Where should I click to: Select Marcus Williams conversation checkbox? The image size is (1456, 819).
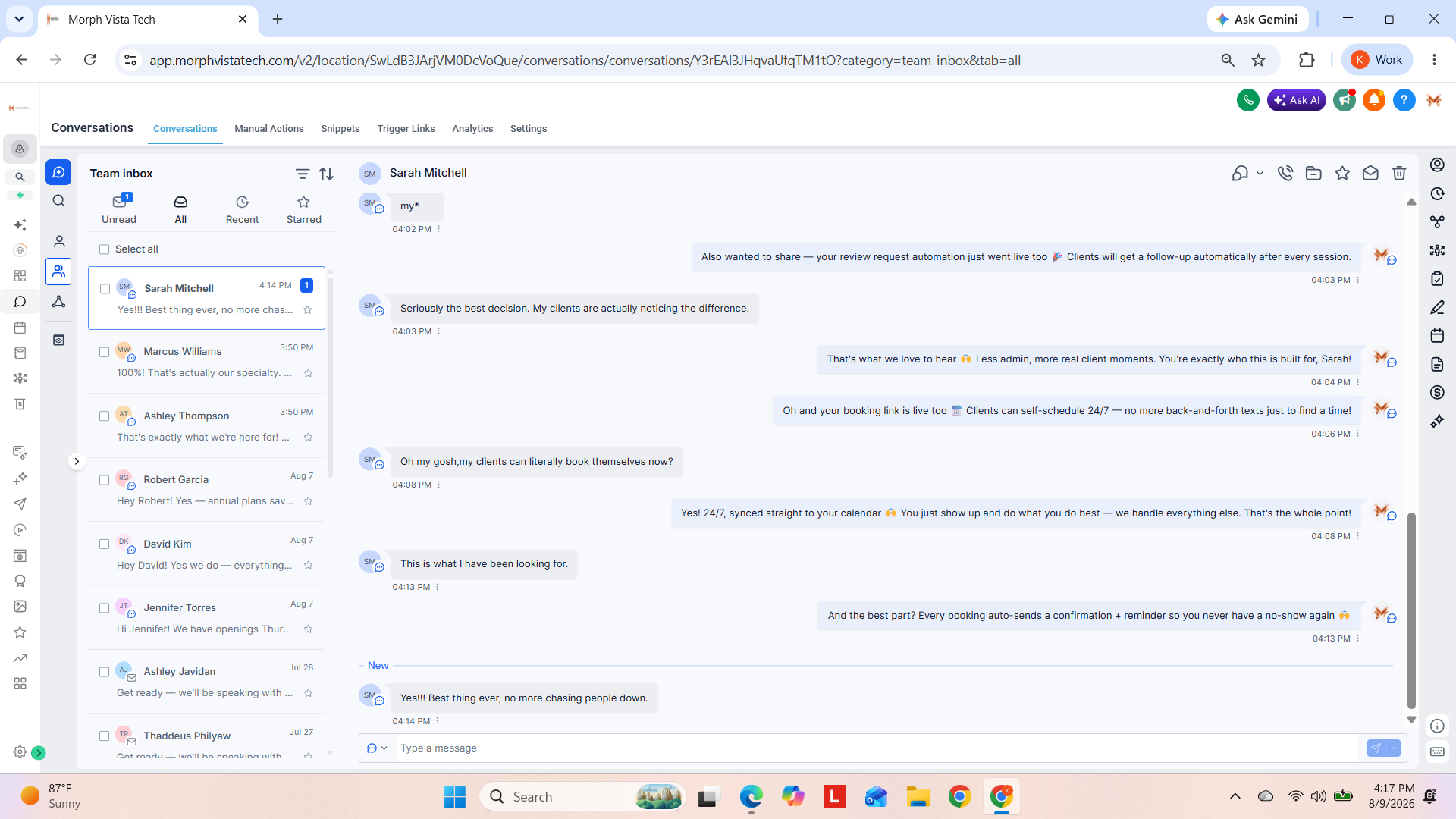105,352
